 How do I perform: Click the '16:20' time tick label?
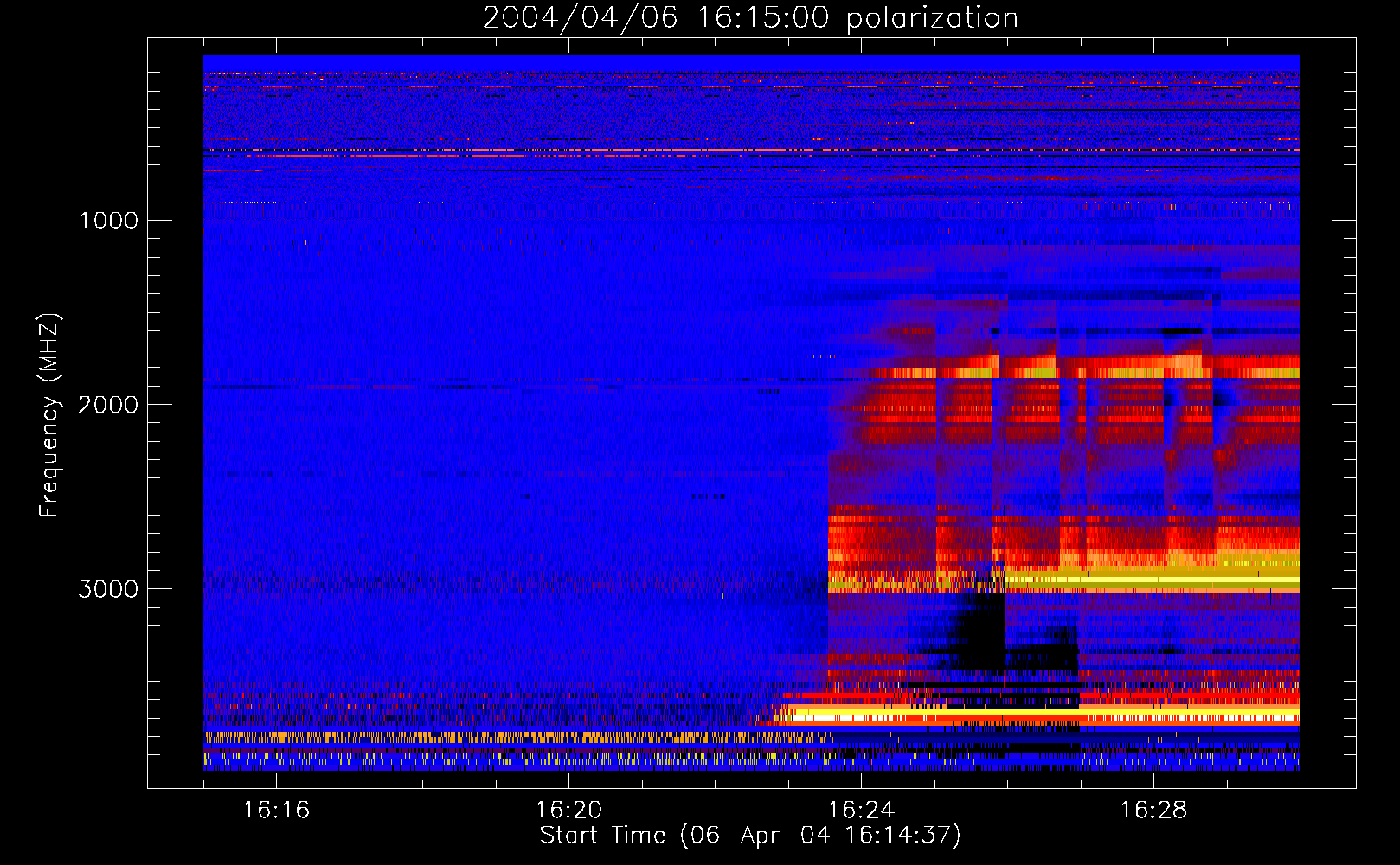tap(568, 810)
